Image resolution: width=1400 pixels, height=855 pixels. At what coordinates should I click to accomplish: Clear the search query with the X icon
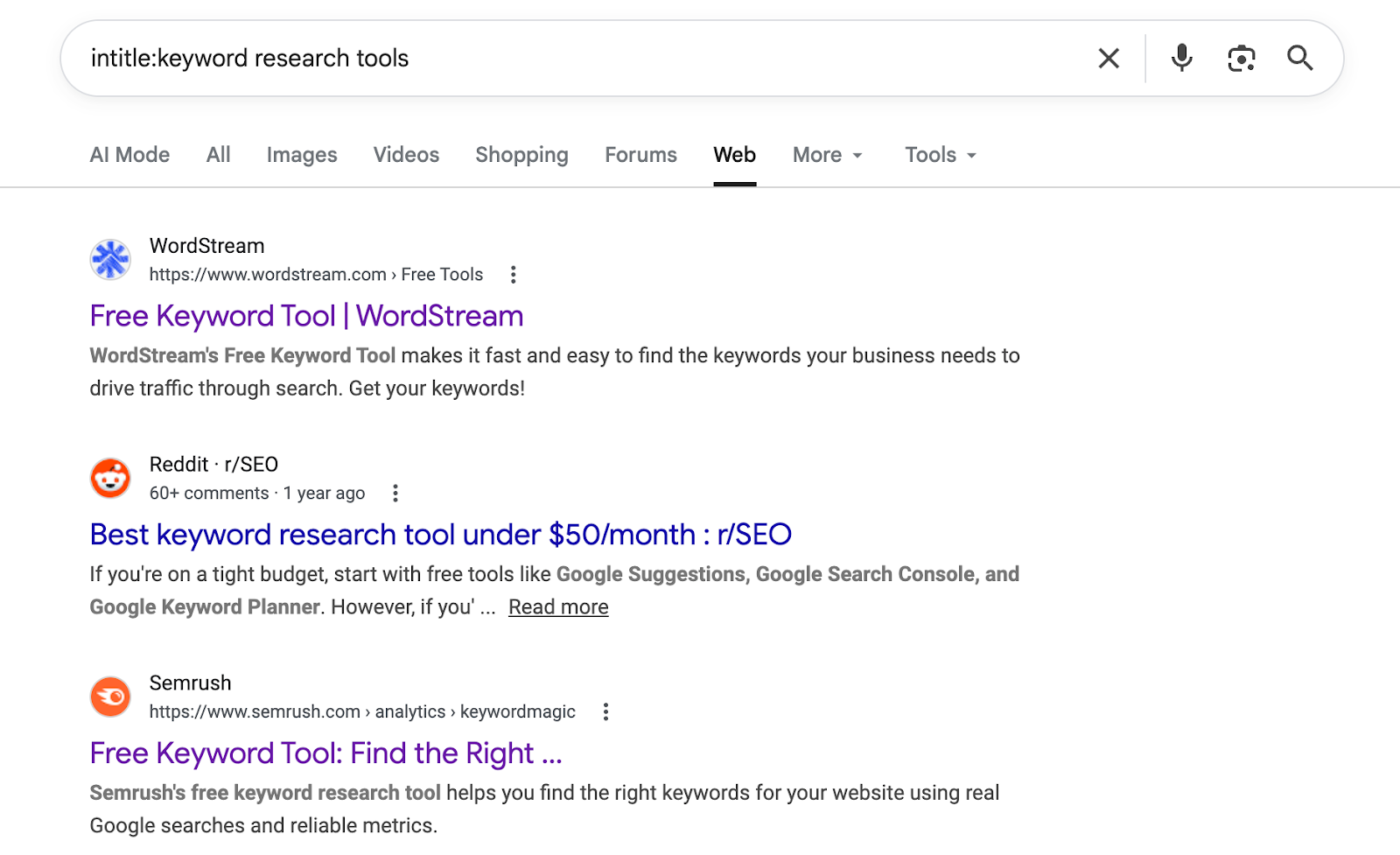(1109, 59)
